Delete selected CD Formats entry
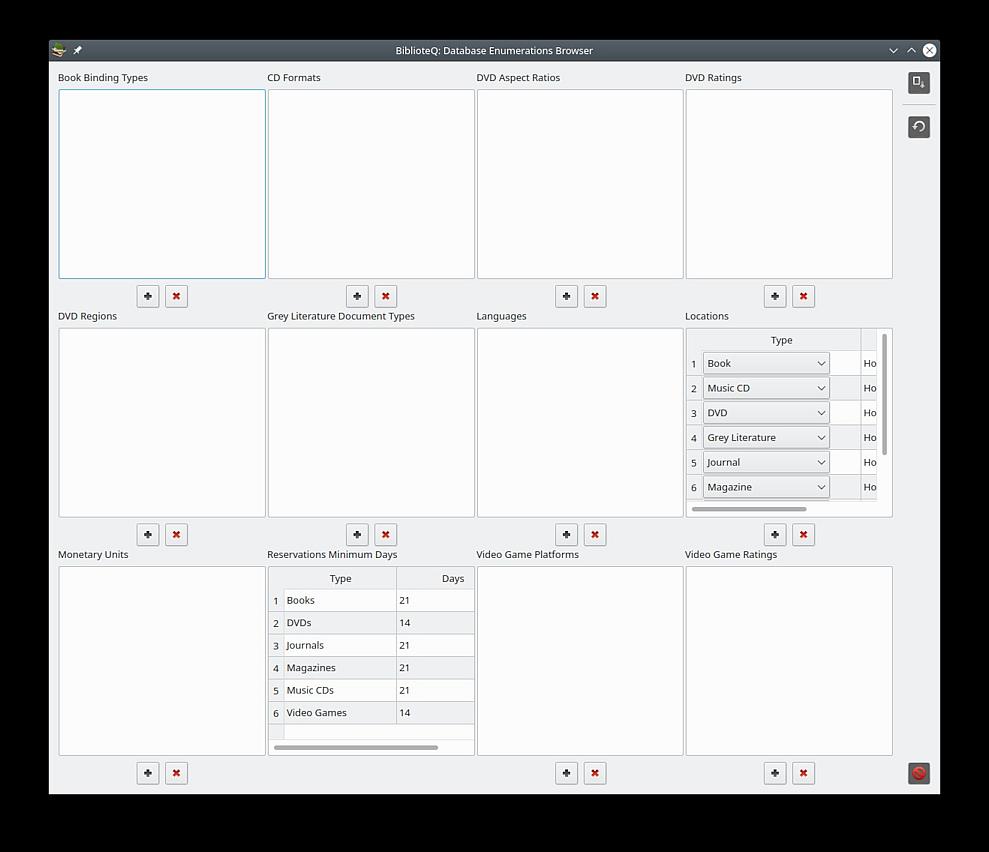Screen dimensions: 989x852 click(x=385, y=296)
